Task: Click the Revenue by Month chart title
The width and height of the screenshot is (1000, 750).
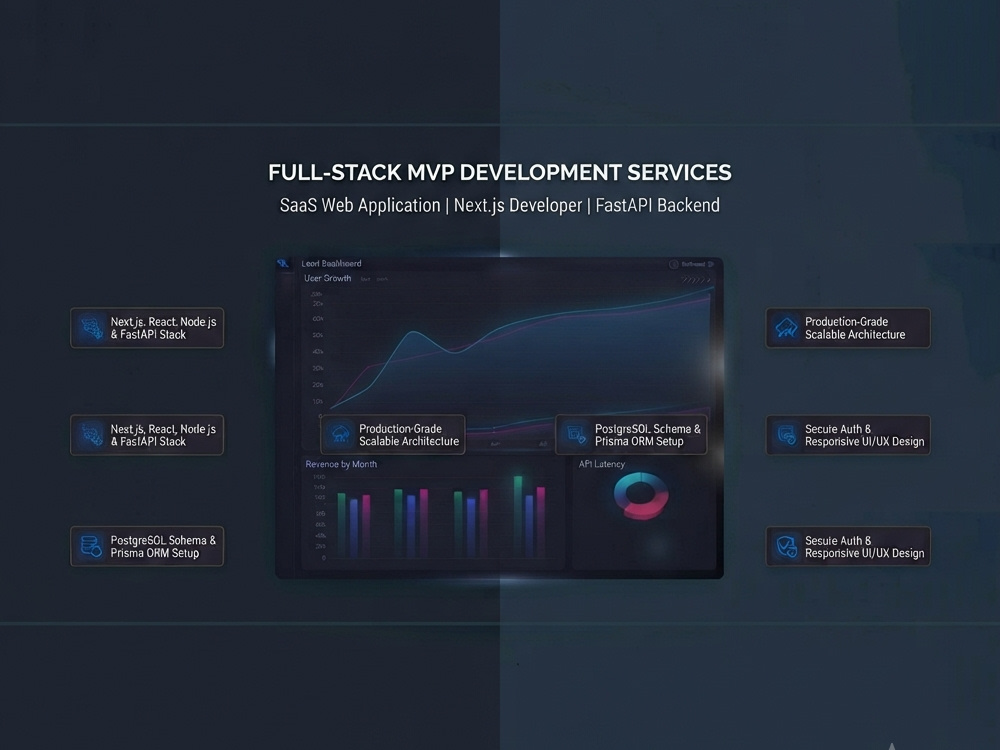Action: pos(341,464)
